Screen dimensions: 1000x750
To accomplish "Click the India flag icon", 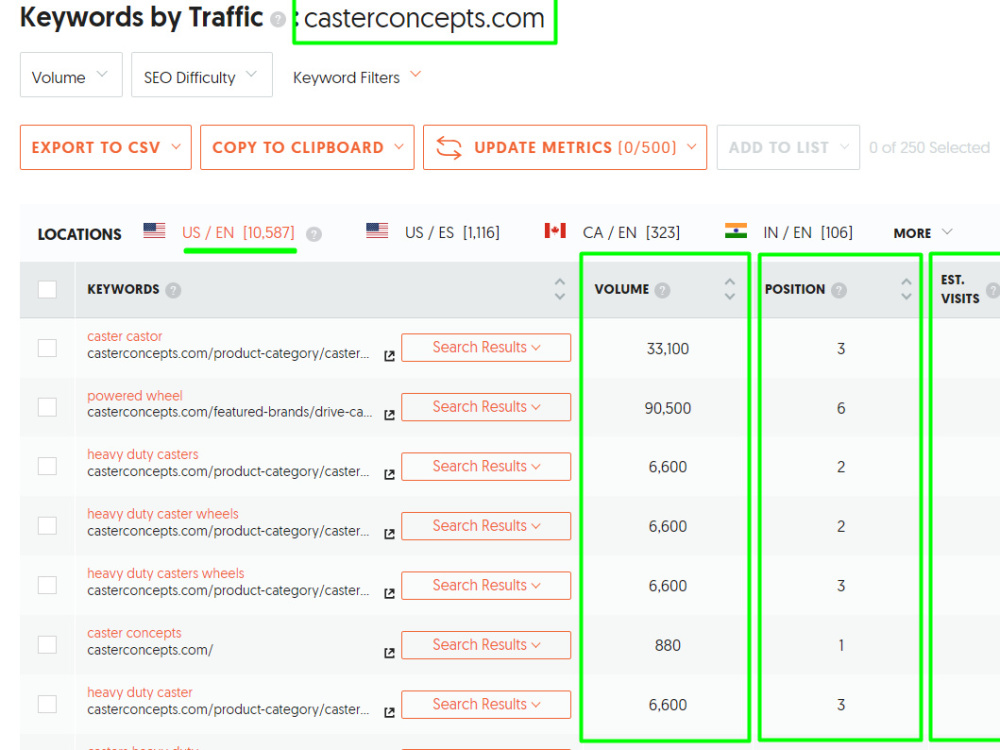I will [x=735, y=231].
